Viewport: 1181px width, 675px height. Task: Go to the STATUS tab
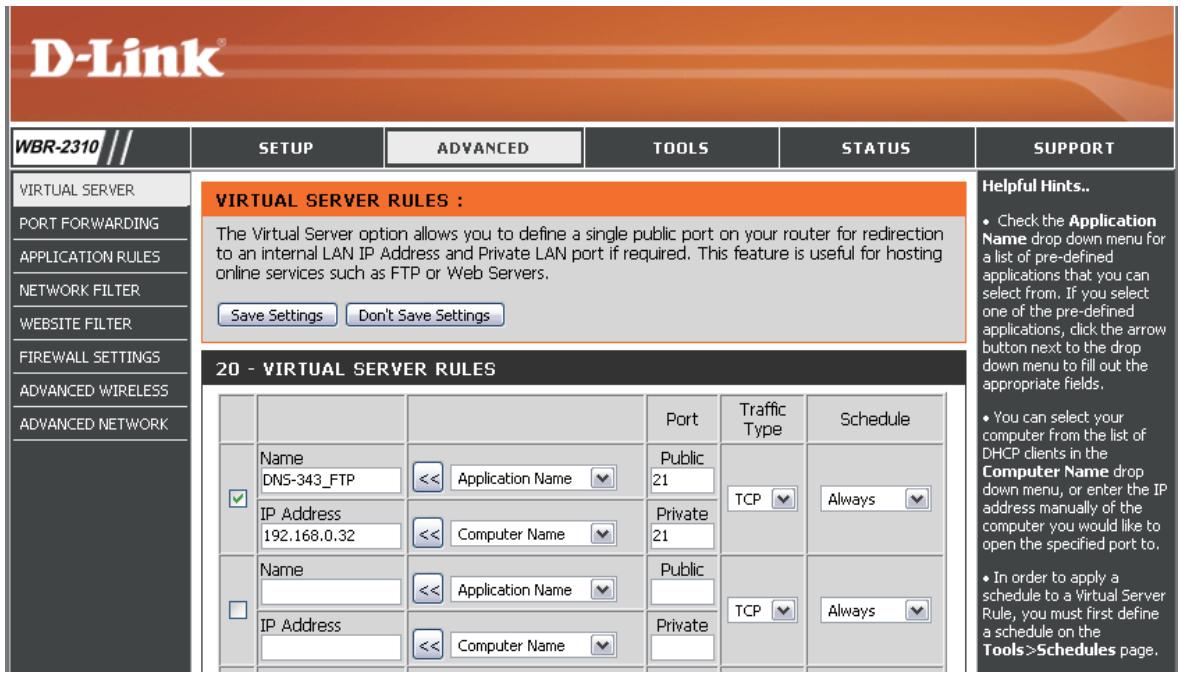876,148
